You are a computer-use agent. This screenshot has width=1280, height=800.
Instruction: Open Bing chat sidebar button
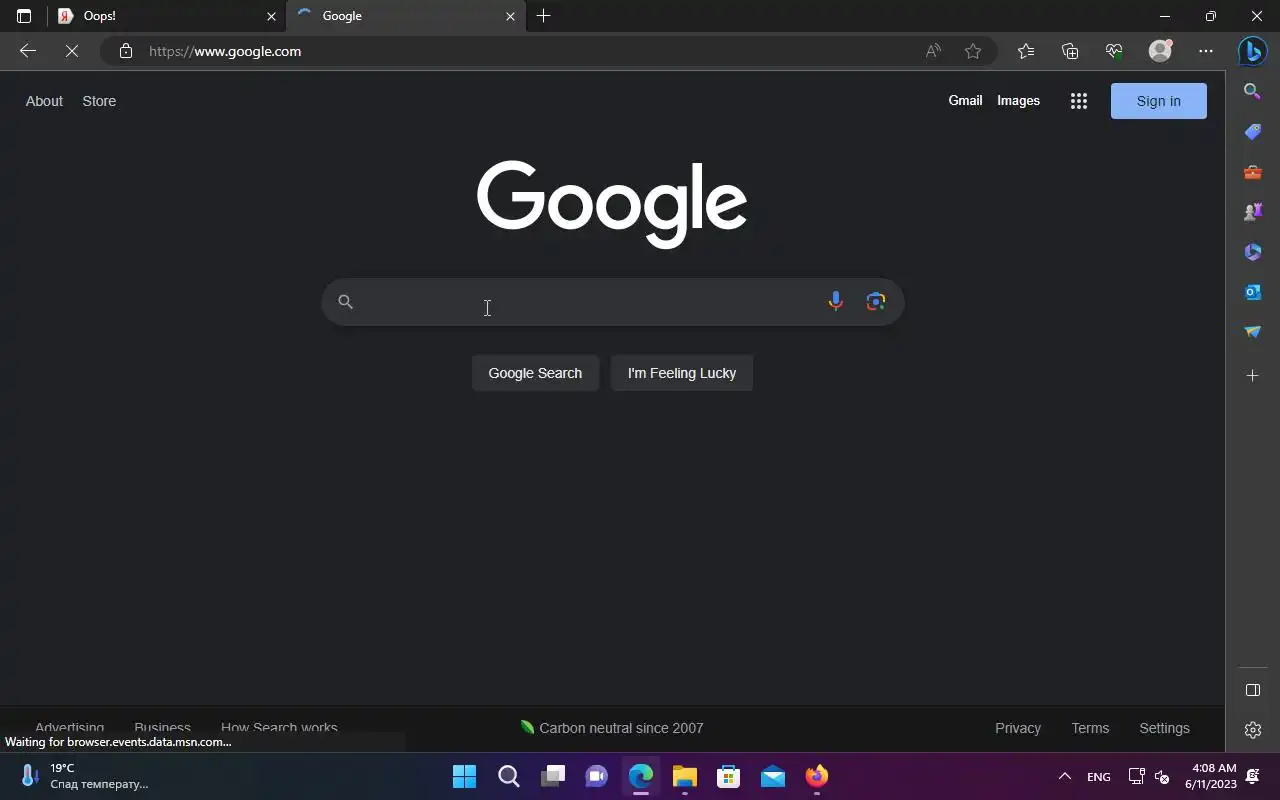point(1253,50)
